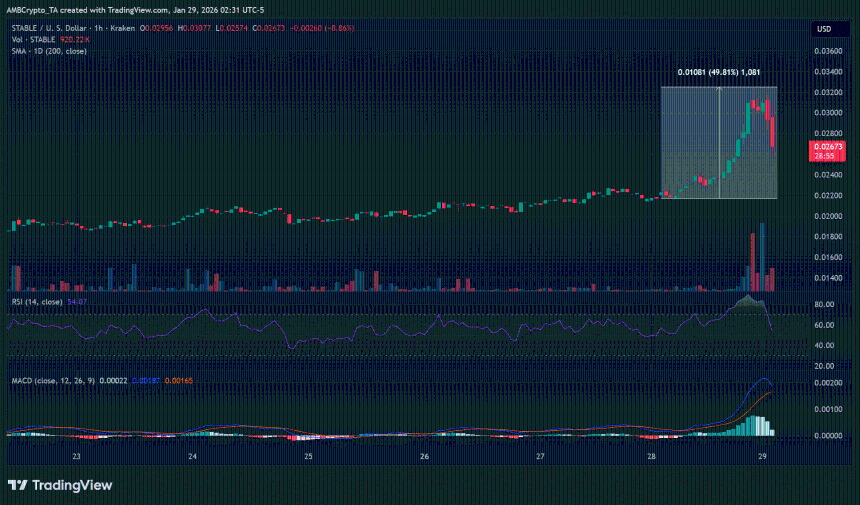Viewport: 860px width, 505px height.
Task: Click the RSI 80.00 scale label
Action: click(x=825, y=305)
